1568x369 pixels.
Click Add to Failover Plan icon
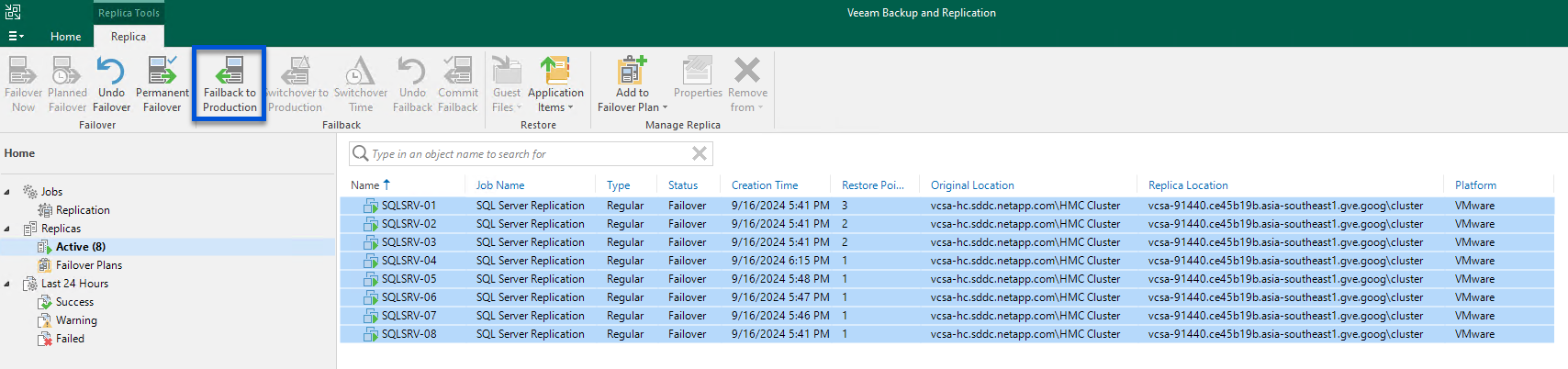tap(632, 72)
